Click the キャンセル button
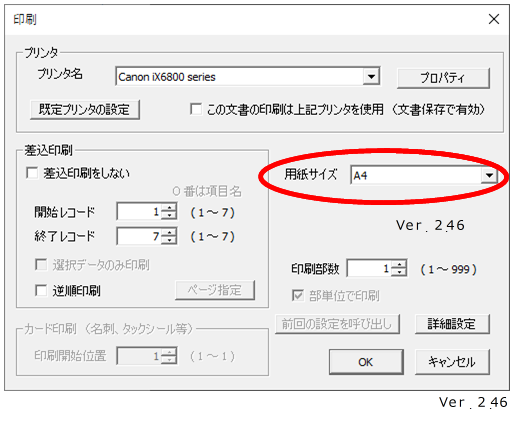 (452, 362)
